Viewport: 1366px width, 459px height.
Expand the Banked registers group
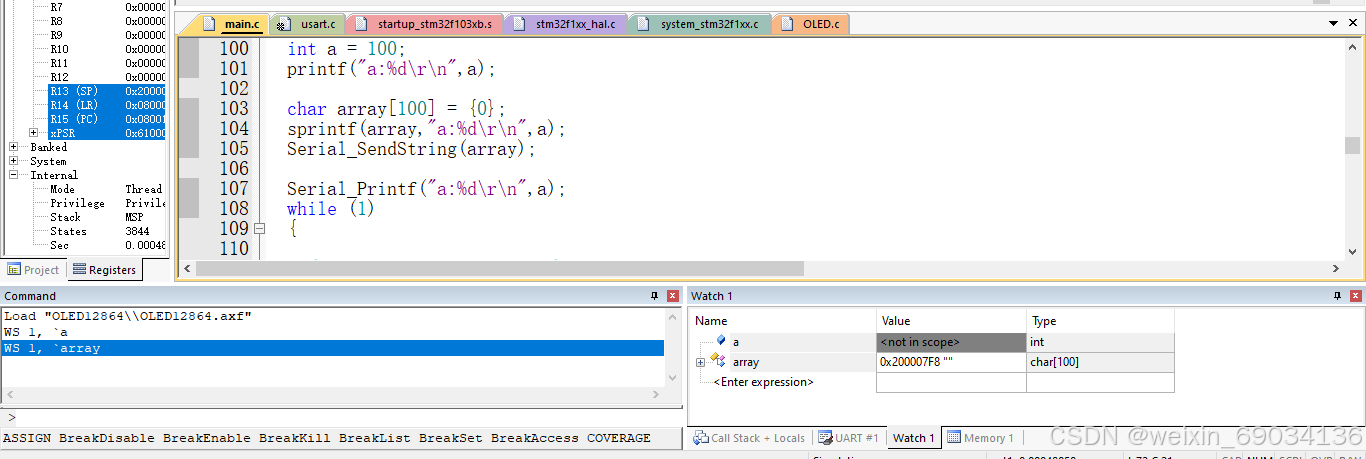[14, 147]
